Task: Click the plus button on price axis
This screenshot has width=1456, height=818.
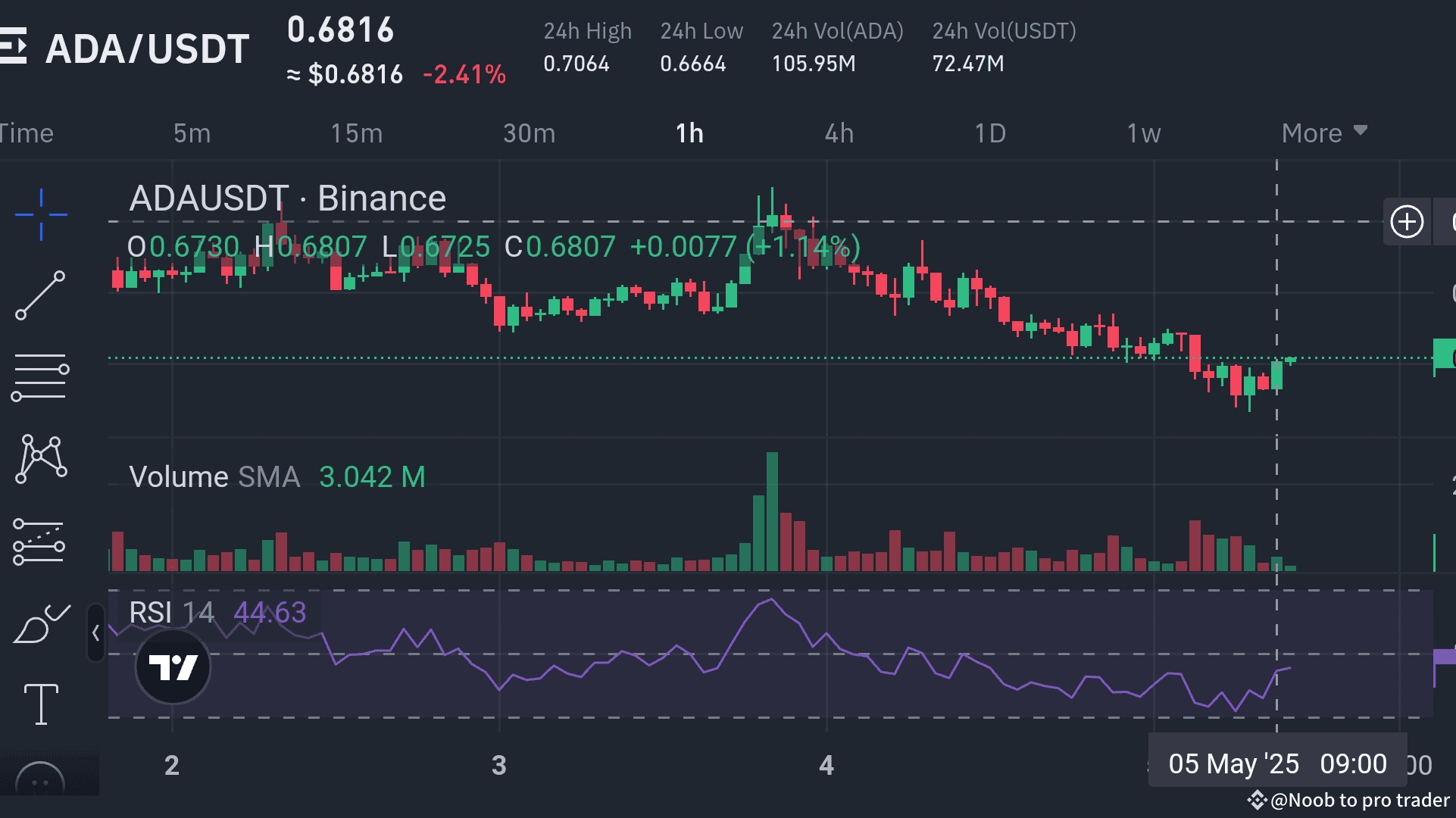Action: tap(1407, 222)
